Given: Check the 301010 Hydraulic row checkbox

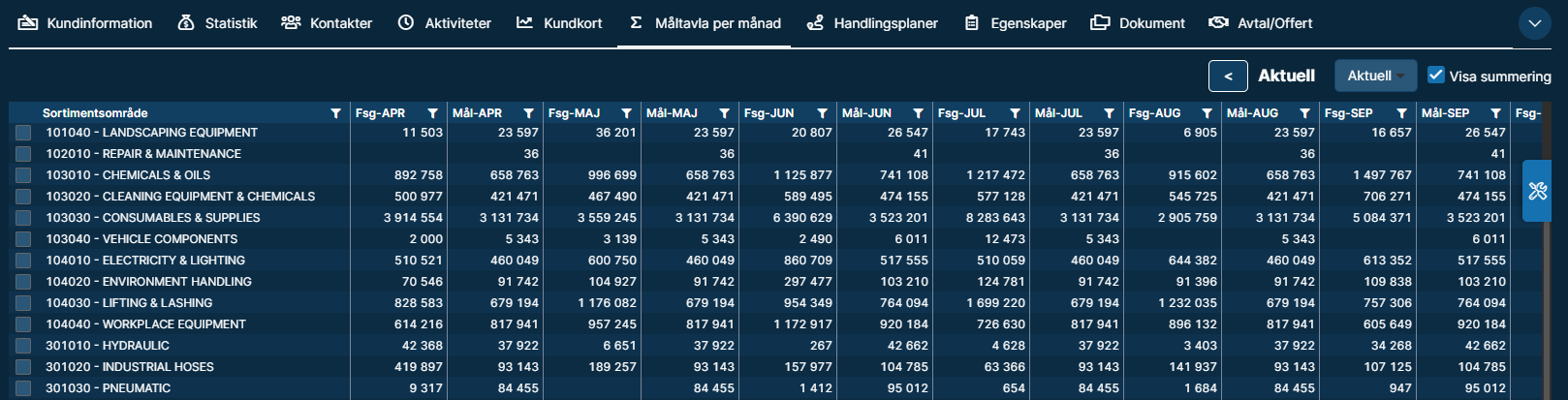Looking at the screenshot, I should 23,346.
